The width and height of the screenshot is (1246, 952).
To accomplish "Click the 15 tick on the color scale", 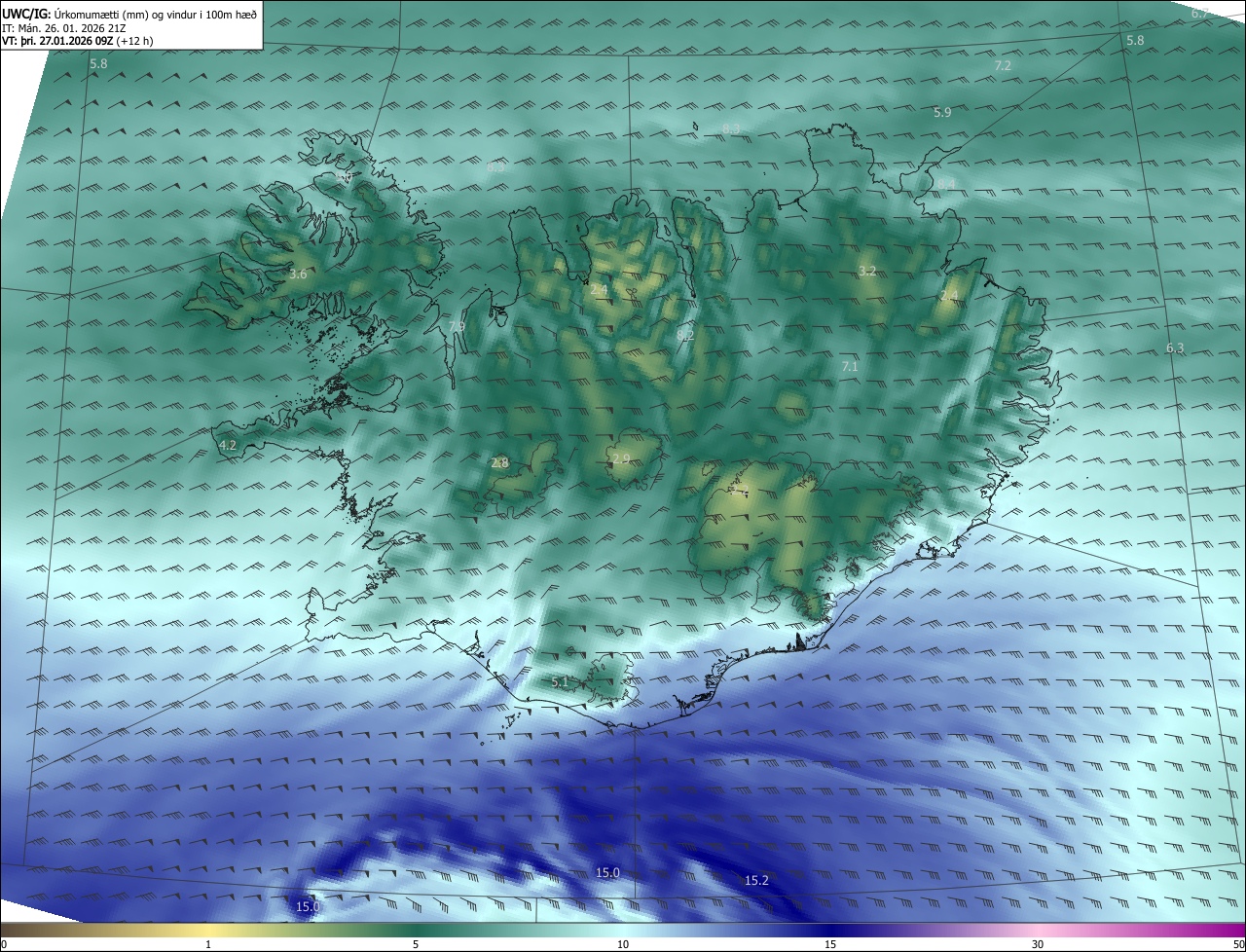I will point(830,944).
